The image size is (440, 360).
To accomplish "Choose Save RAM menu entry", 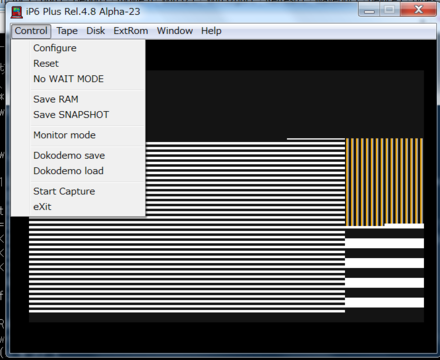I will (78, 99).
